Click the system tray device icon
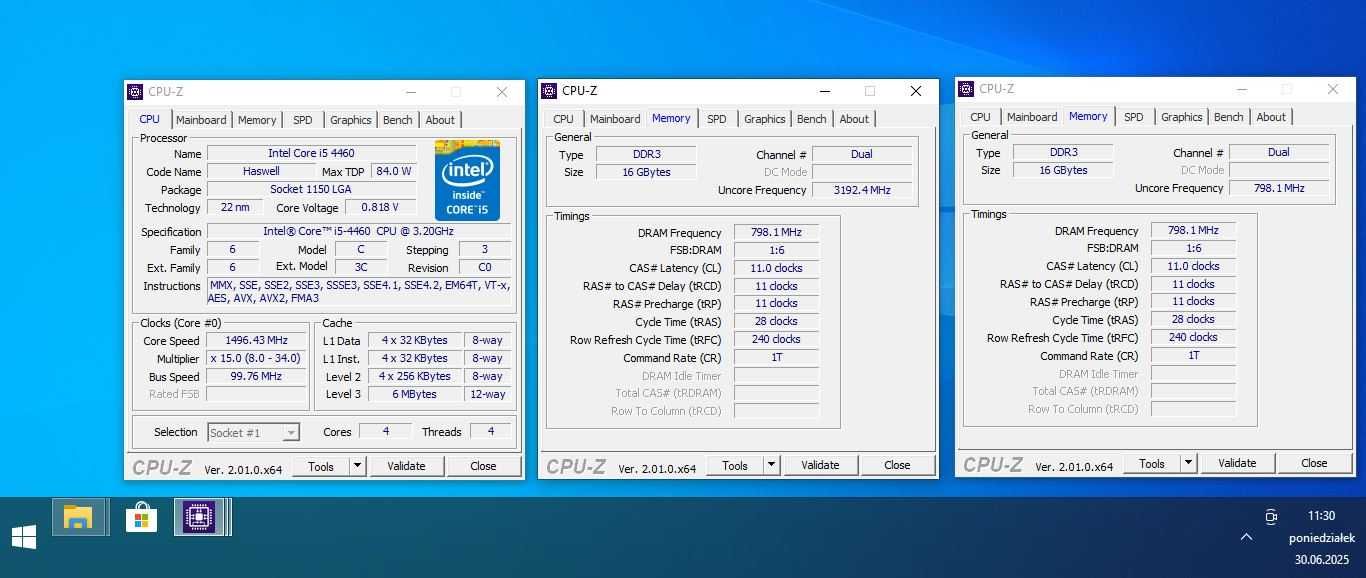Screen dimensions: 1366x578 coord(1270,517)
